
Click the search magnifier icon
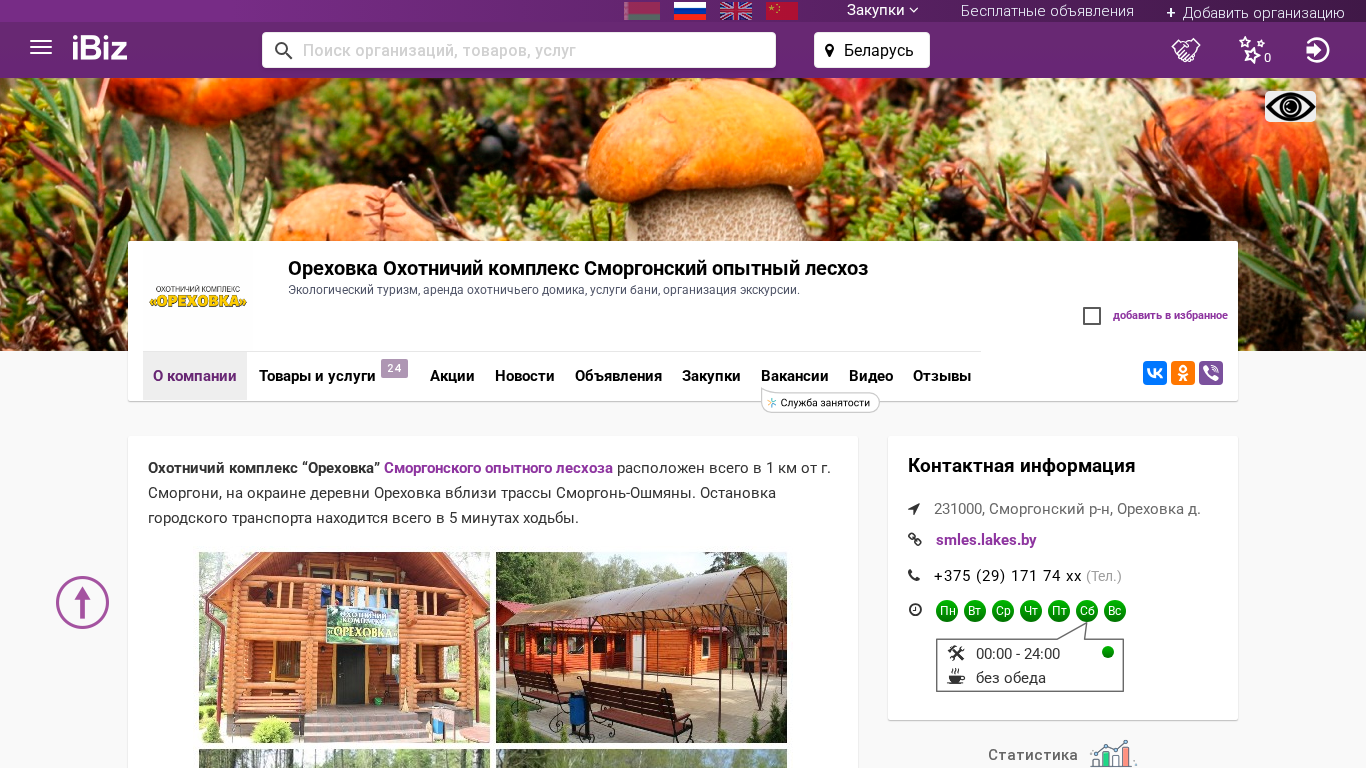coord(283,50)
